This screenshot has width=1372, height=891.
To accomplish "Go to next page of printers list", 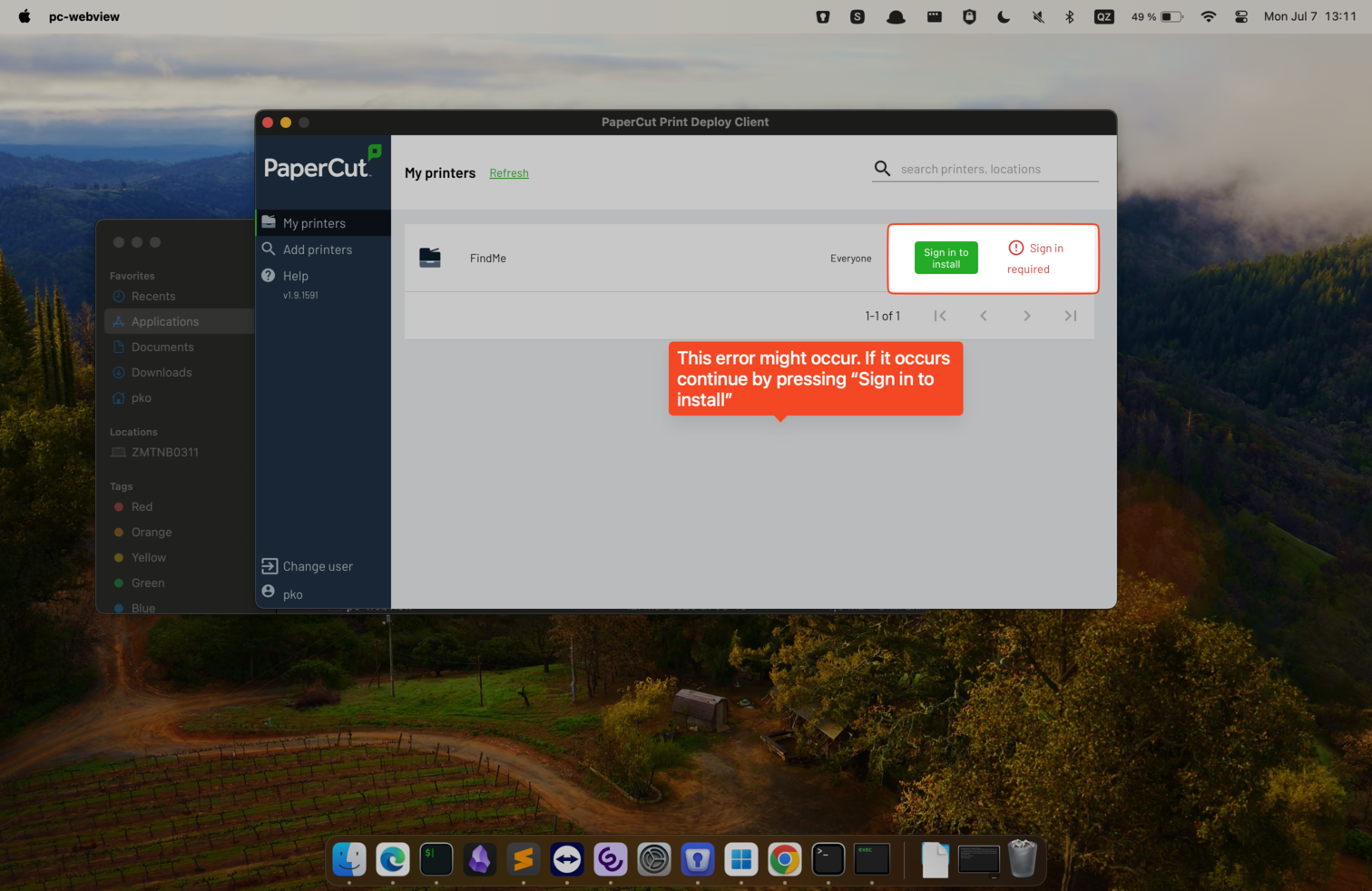I will [1027, 316].
